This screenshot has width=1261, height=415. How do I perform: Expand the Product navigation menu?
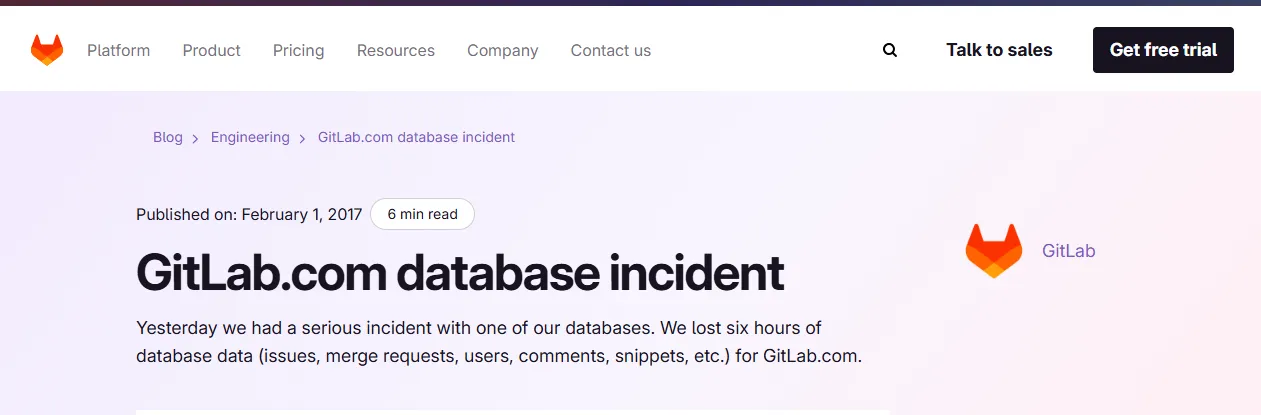pos(211,50)
